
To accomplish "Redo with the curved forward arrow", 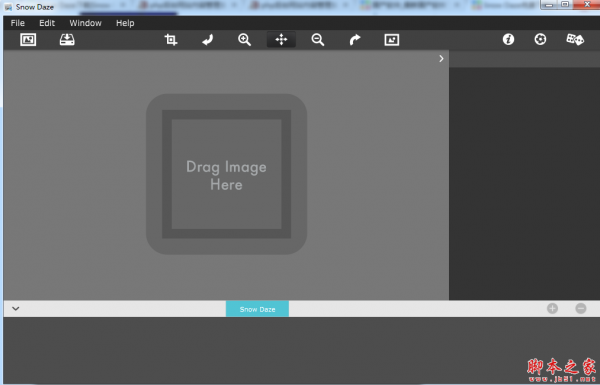I will point(355,39).
